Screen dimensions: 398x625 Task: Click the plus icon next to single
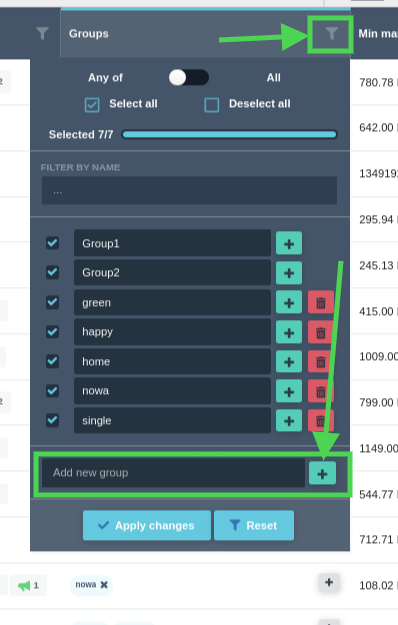pos(289,421)
